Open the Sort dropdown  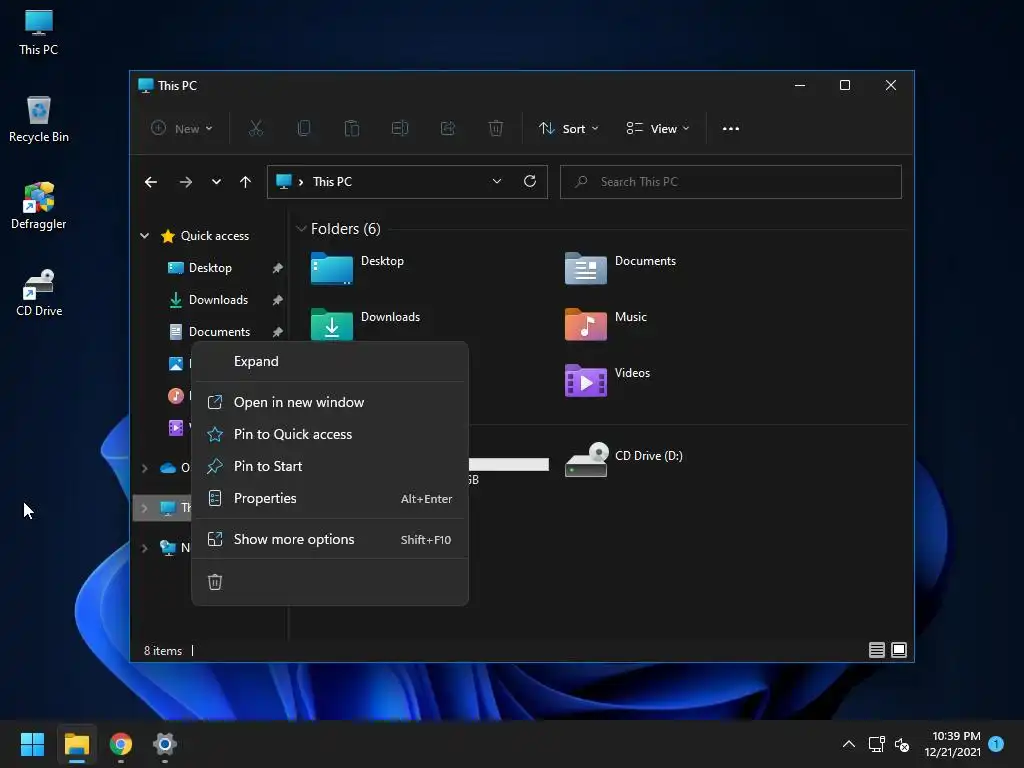pos(568,129)
